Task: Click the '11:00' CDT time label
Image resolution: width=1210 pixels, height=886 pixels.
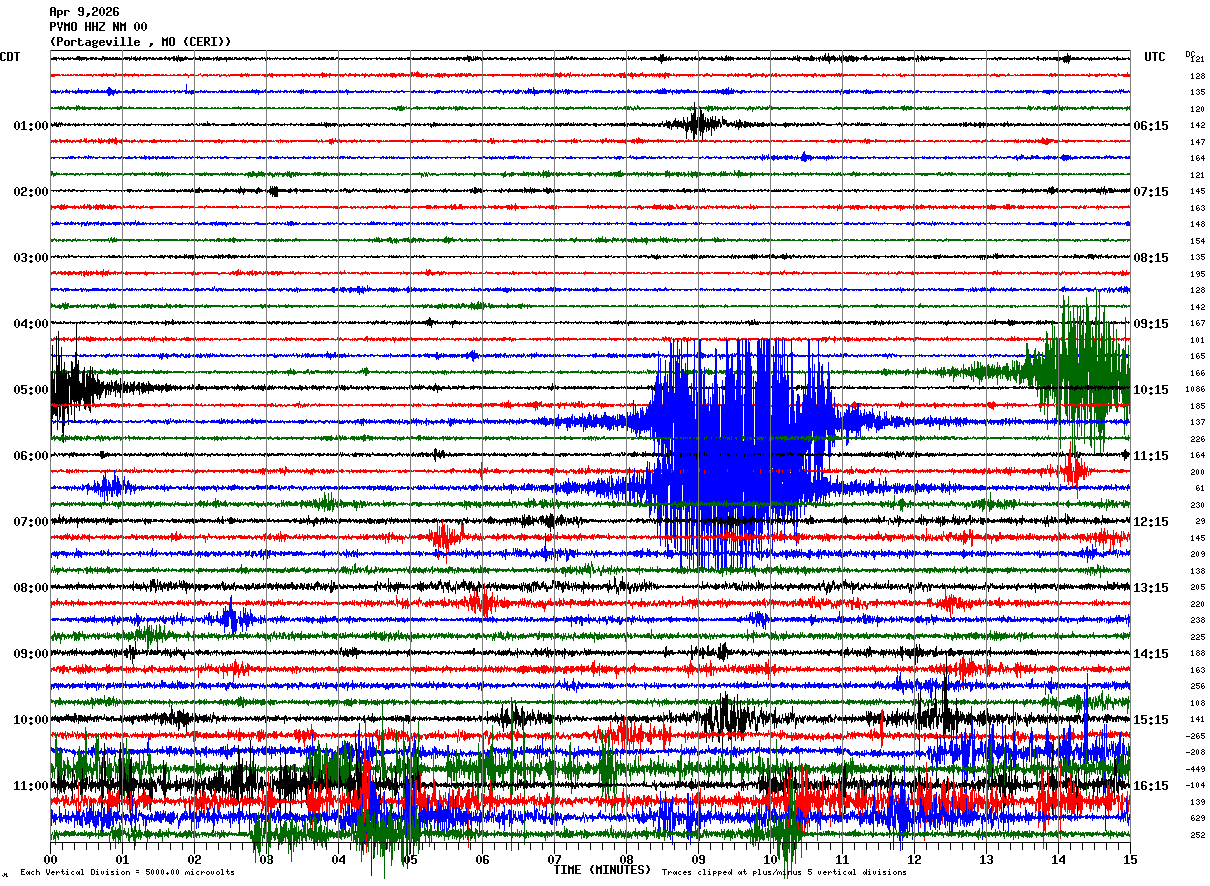Action: 31,786
